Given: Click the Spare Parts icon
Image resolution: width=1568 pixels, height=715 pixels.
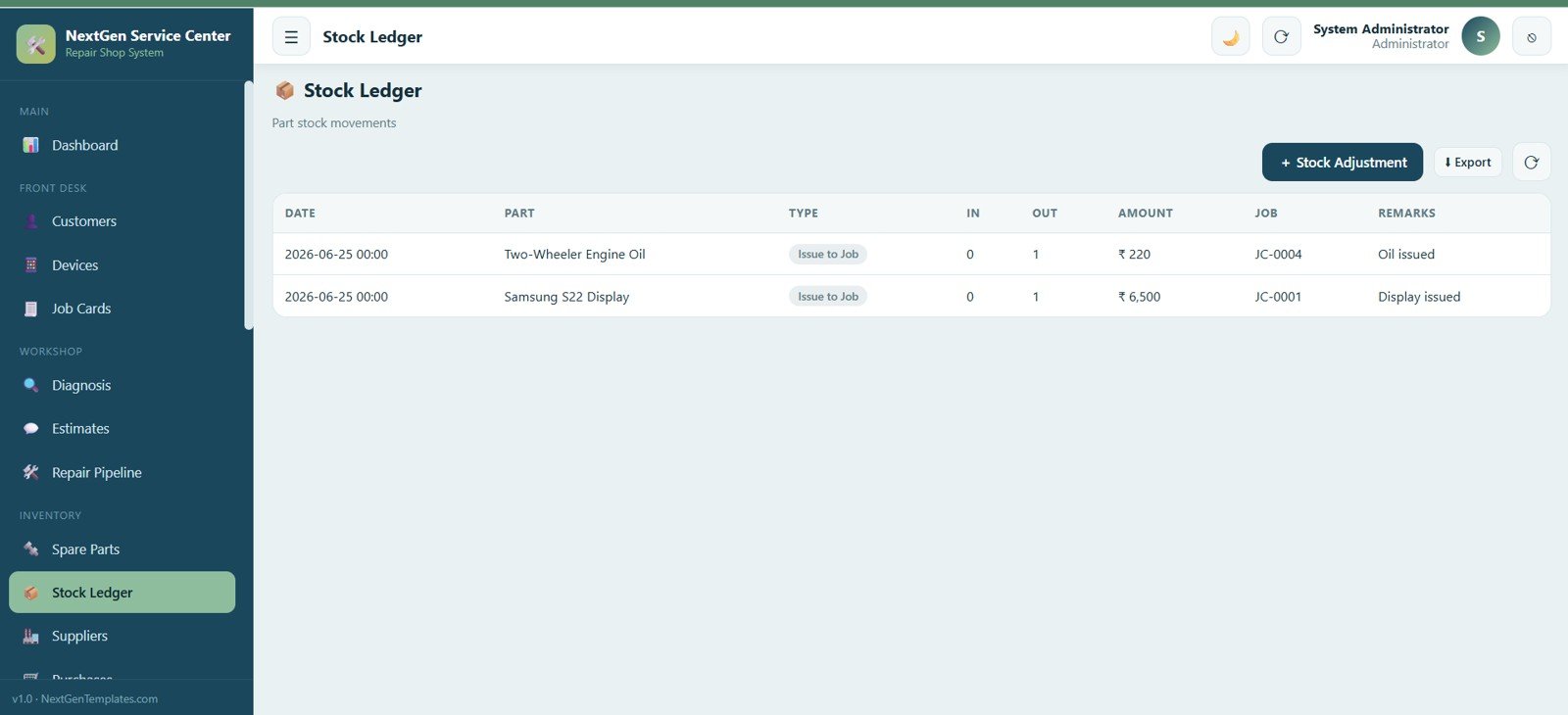Looking at the screenshot, I should pyautogui.click(x=31, y=549).
